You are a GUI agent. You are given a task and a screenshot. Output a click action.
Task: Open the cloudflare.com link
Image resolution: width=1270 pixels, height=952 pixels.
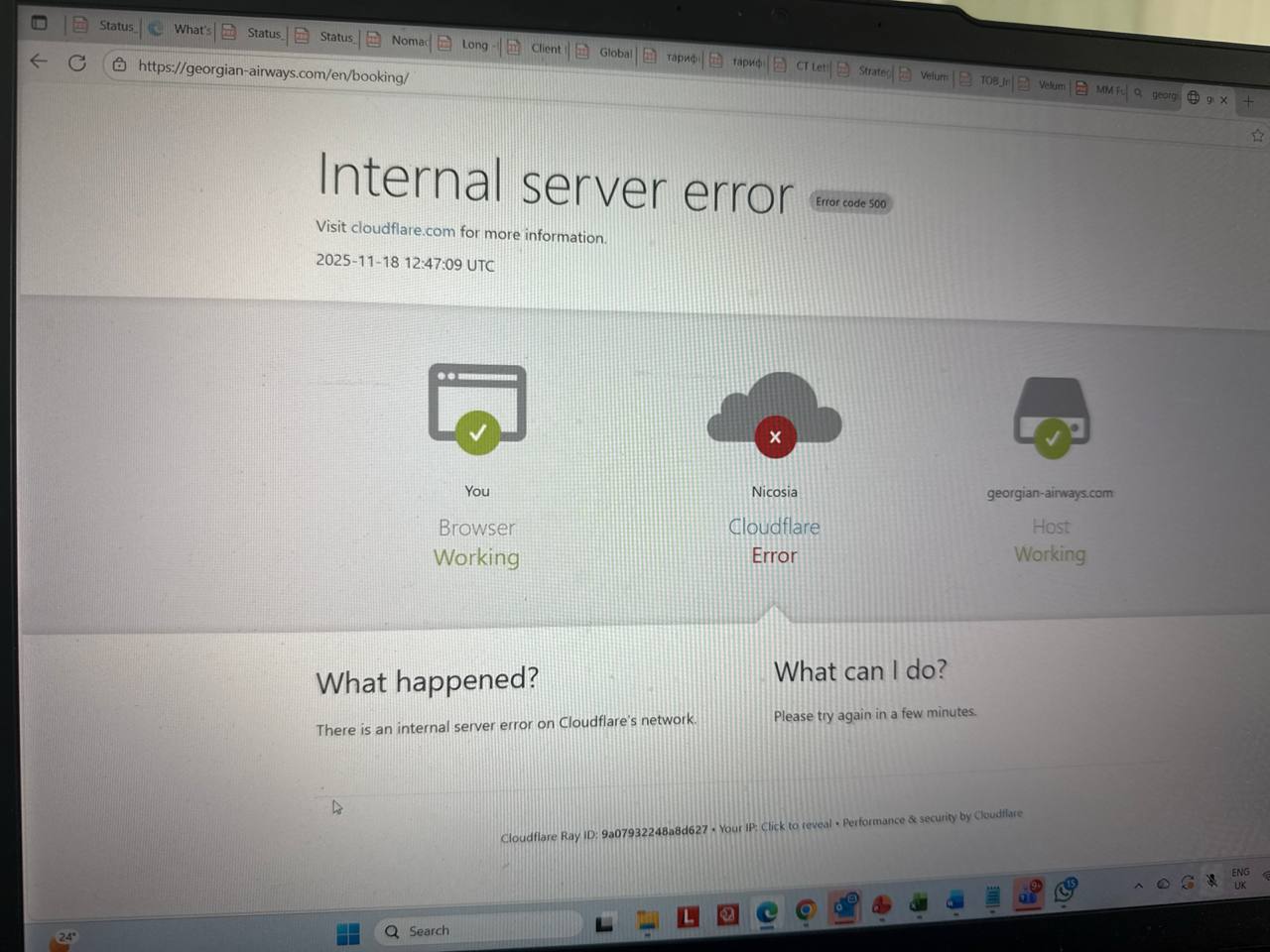[x=403, y=229]
